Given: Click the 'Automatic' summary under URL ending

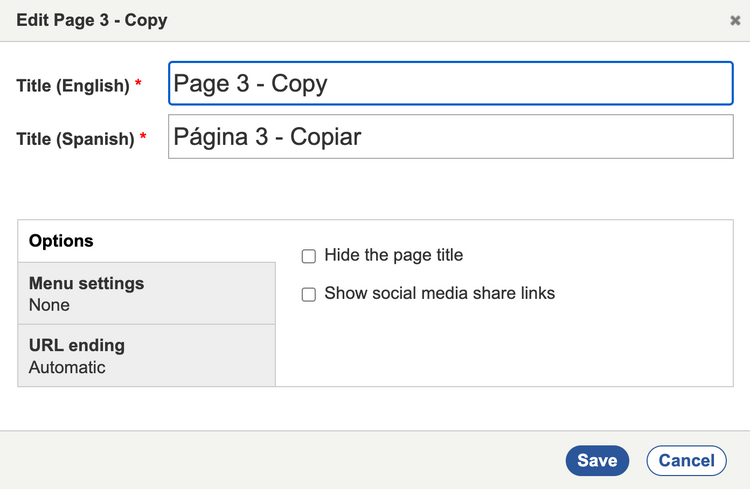Looking at the screenshot, I should pos(67,367).
